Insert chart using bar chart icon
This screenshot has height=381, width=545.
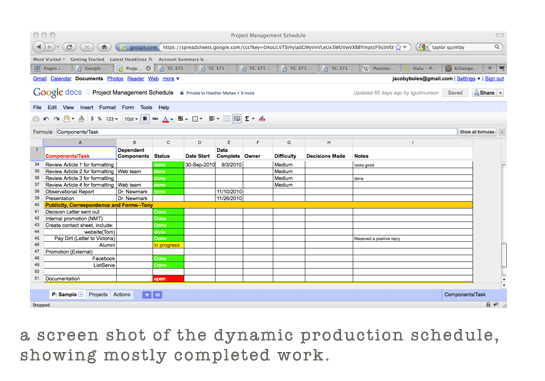(262, 119)
